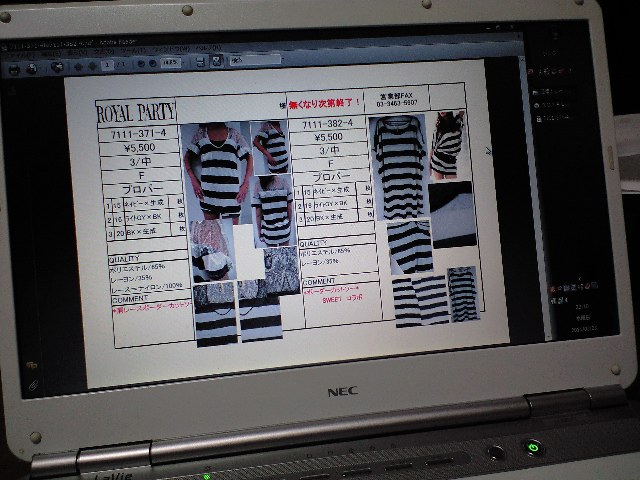Viewport: 640px width, 480px height.
Task: Click the zoom percentage field
Action: pyautogui.click(x=170, y=62)
